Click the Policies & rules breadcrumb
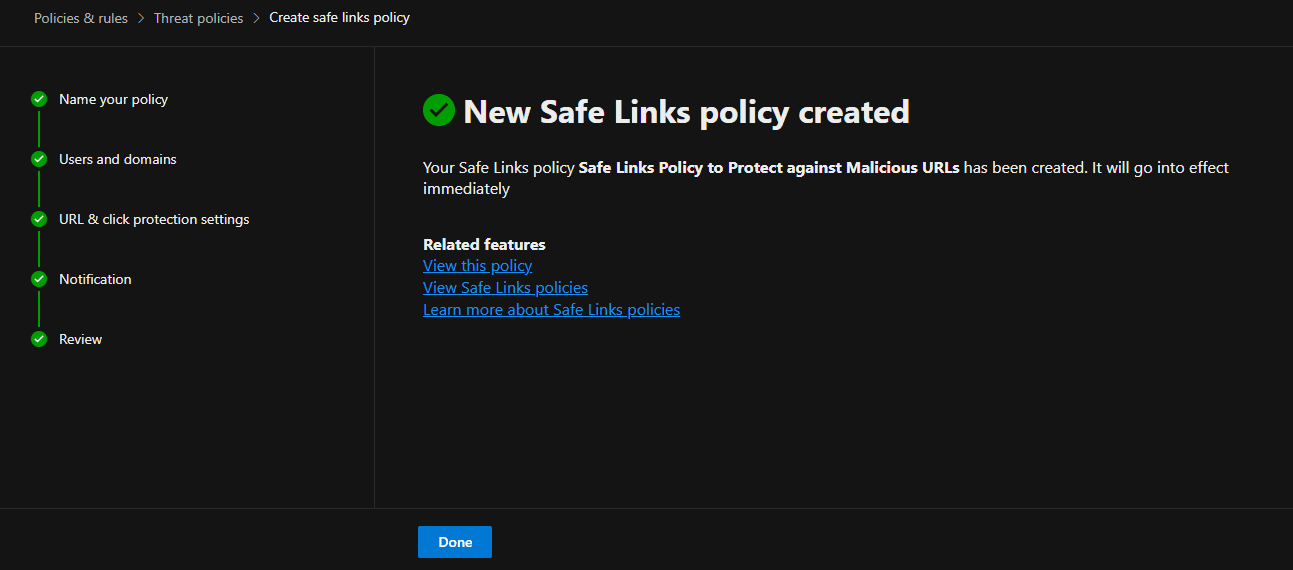1293x570 pixels. 81,18
